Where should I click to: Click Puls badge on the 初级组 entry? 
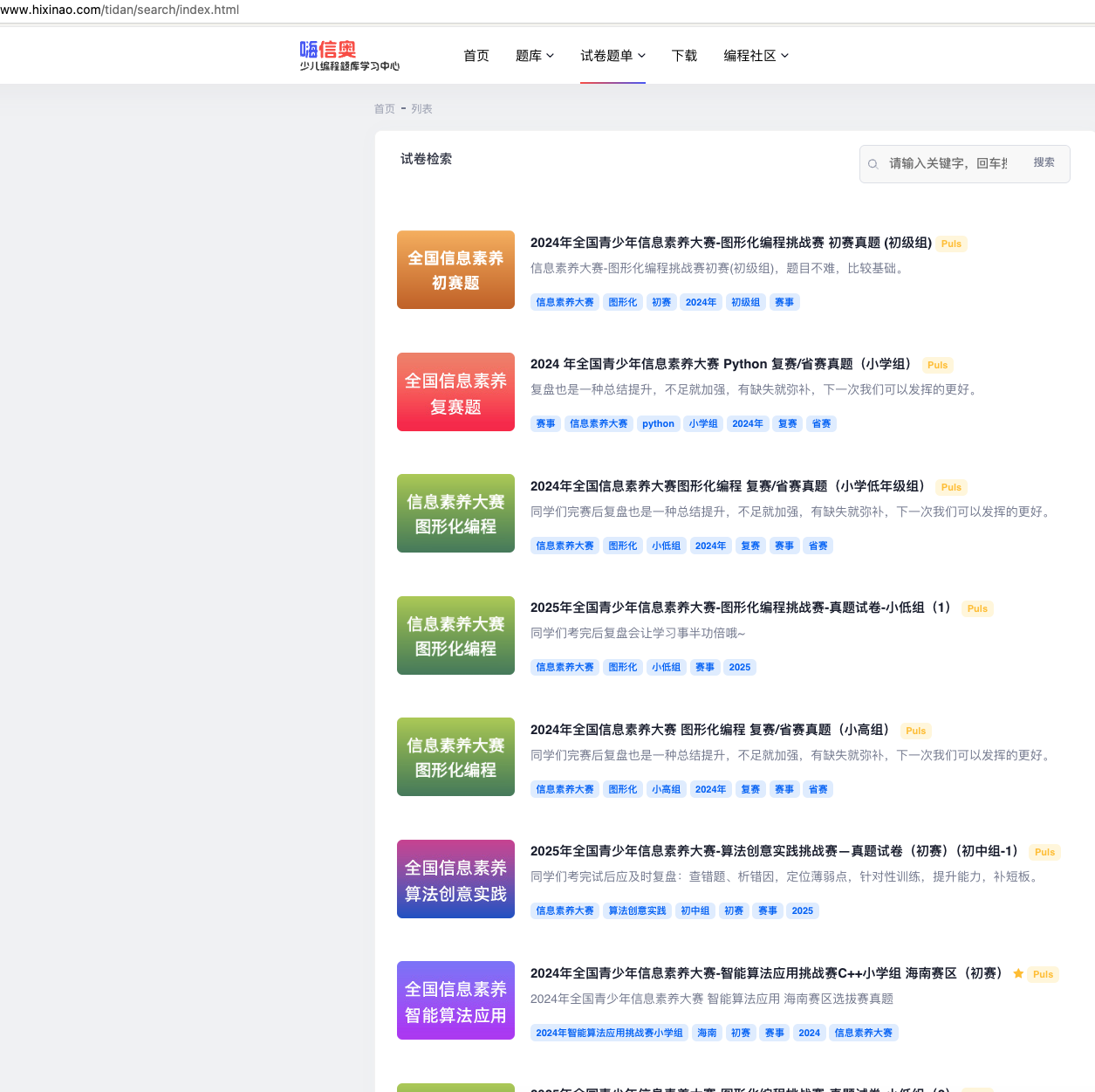[x=952, y=244]
